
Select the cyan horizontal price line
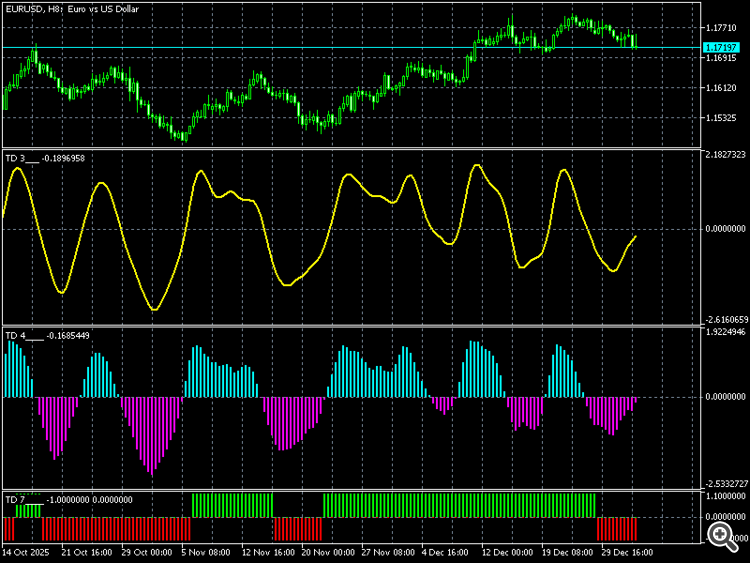tap(352, 47)
